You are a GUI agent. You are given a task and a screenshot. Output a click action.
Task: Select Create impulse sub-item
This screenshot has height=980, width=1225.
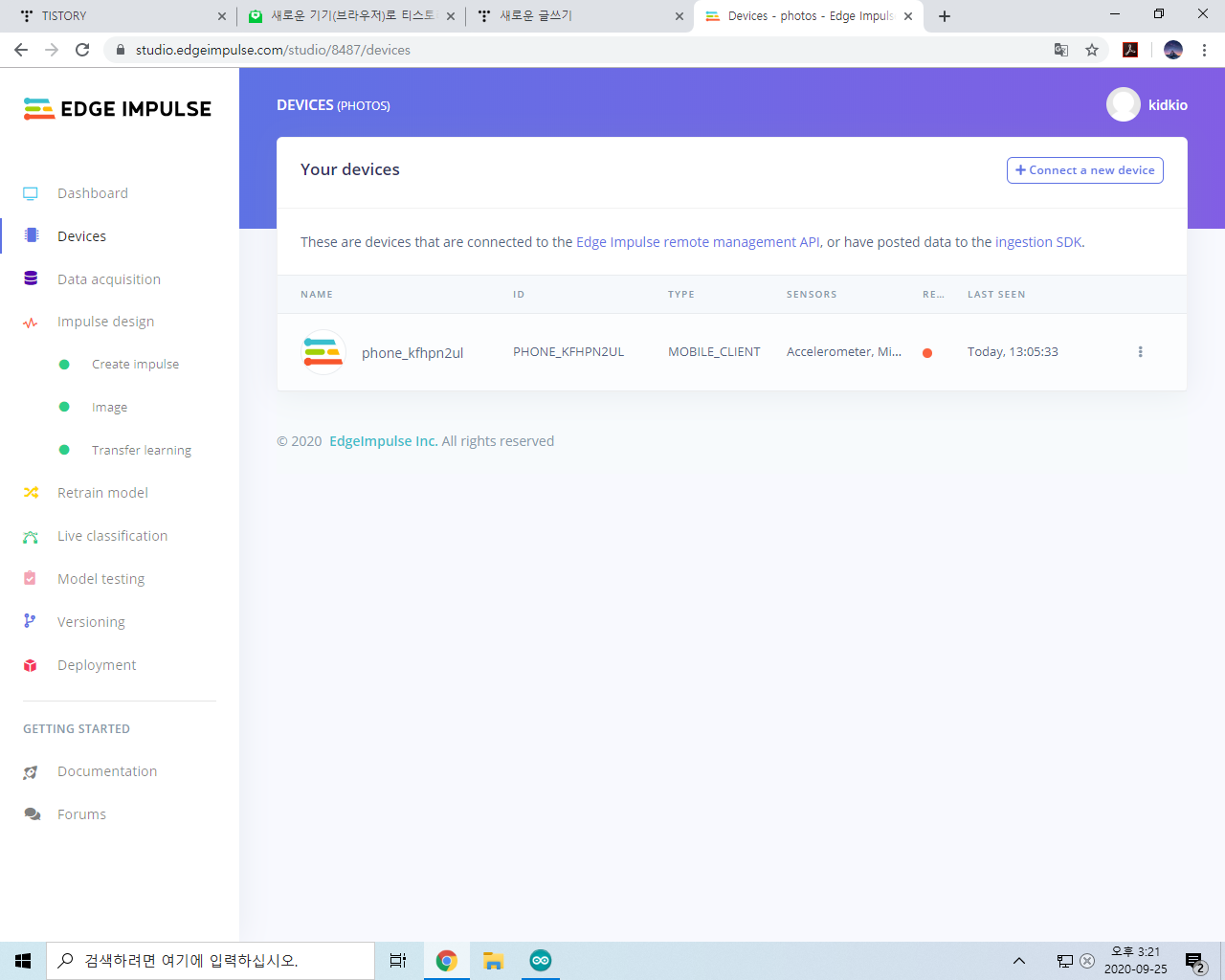(x=135, y=365)
